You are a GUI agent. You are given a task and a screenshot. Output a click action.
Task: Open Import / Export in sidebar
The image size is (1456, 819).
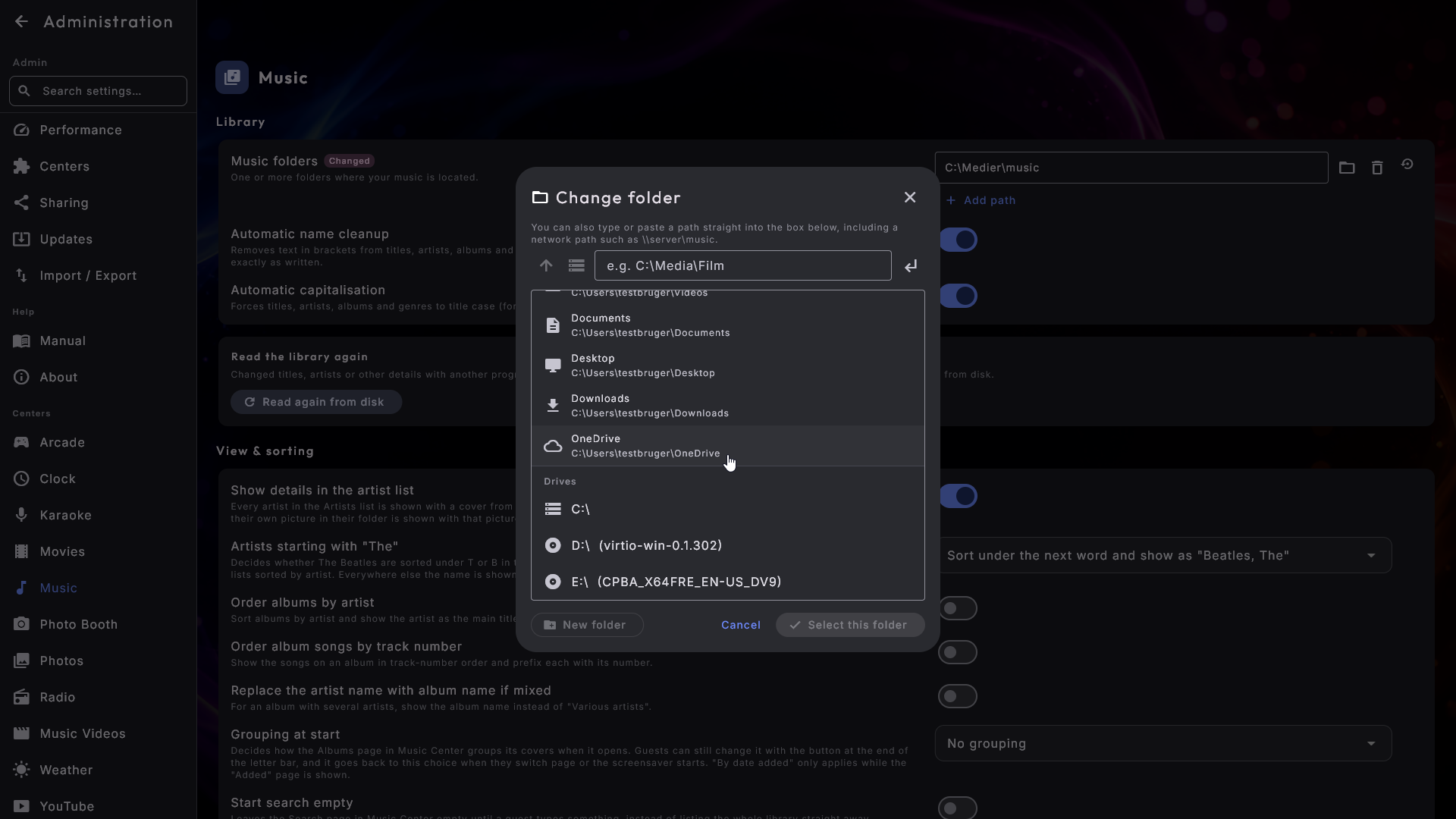(98, 276)
